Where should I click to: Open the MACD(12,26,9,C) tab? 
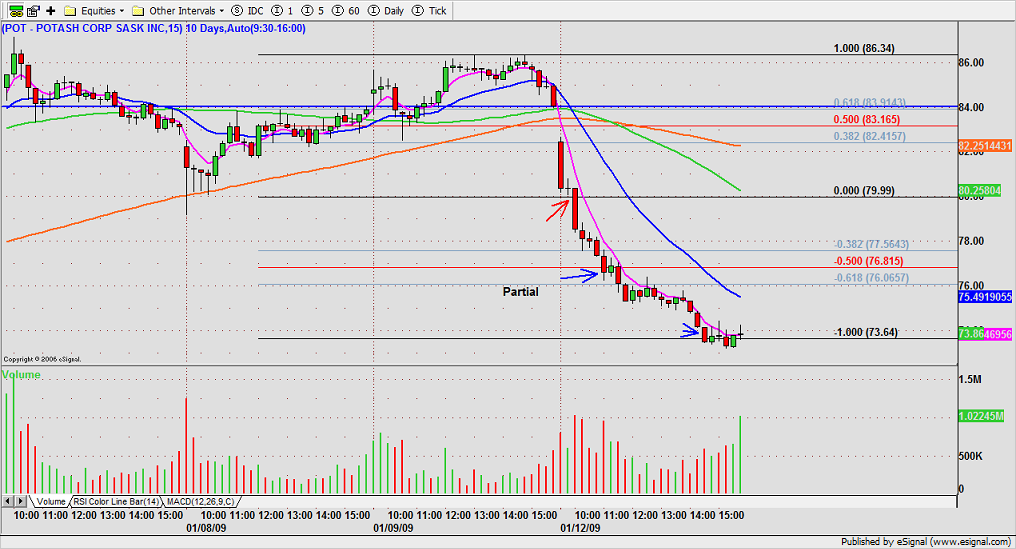(x=202, y=502)
